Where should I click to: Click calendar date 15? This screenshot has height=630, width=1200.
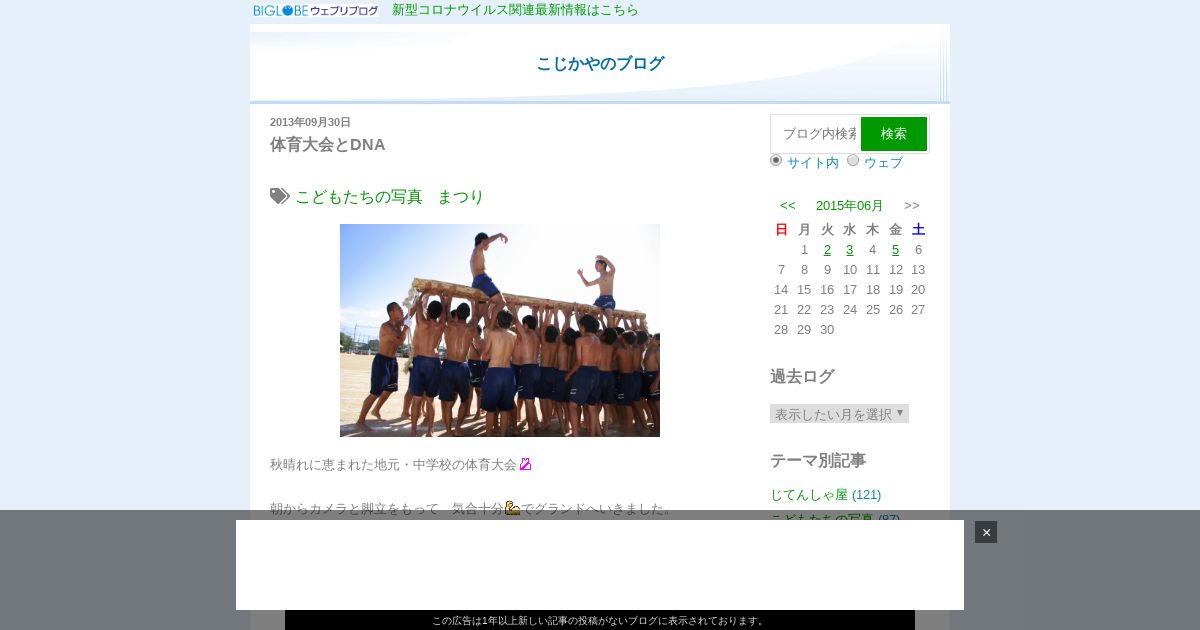(x=804, y=290)
